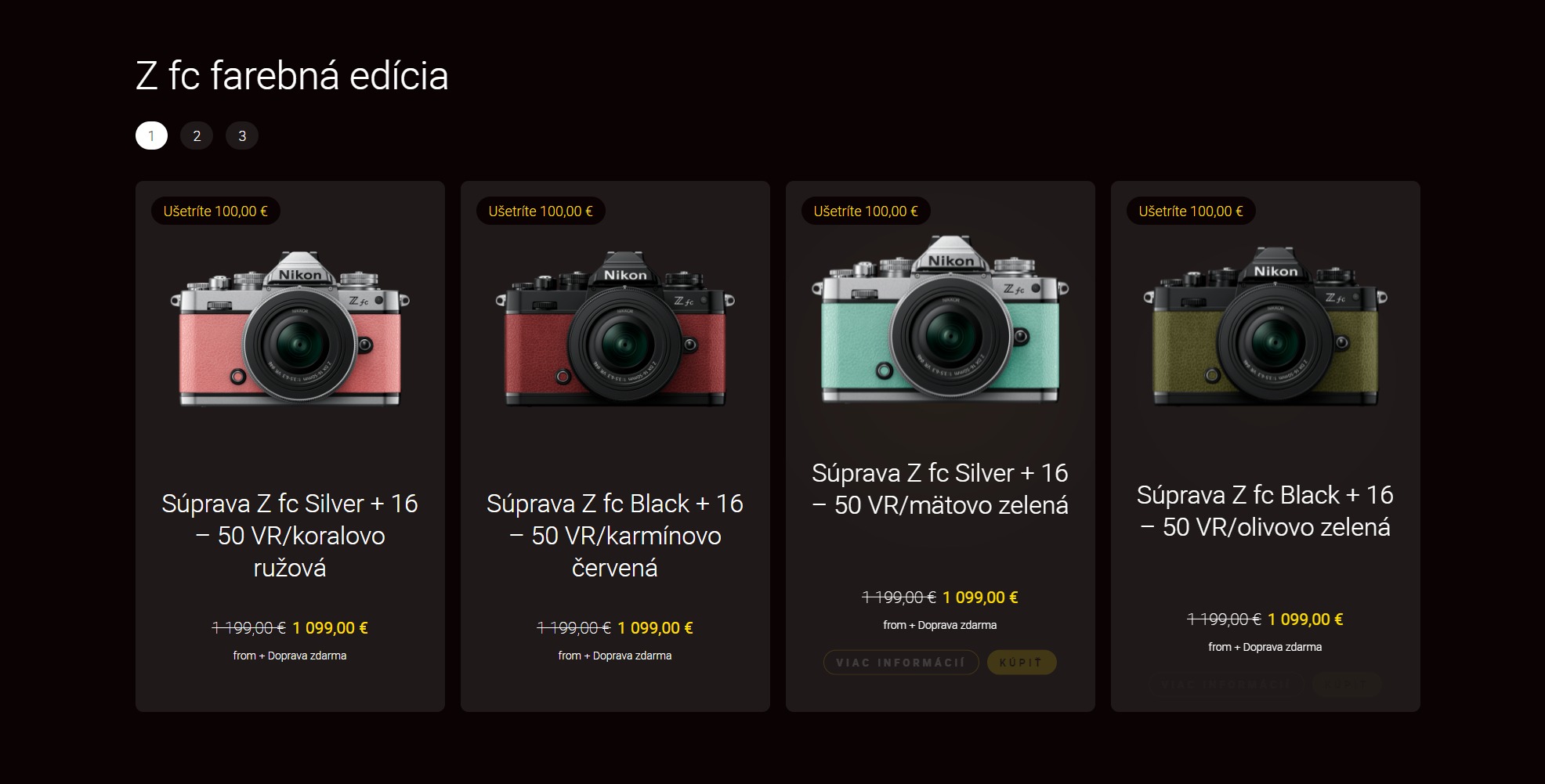Go to carousel page 3

tap(242, 135)
